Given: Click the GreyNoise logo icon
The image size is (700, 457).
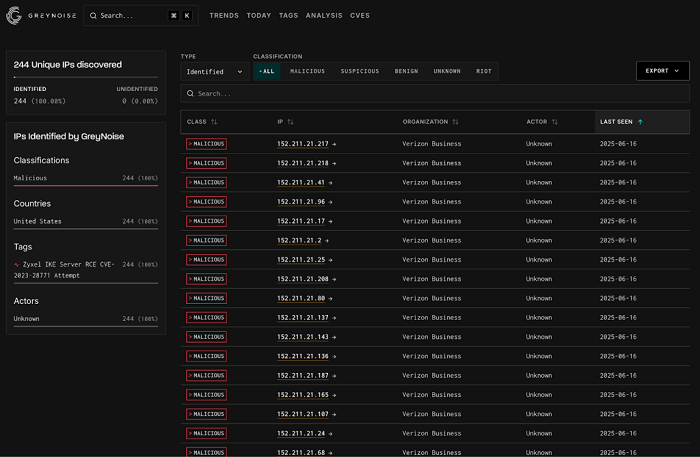Looking at the screenshot, I should (x=14, y=16).
